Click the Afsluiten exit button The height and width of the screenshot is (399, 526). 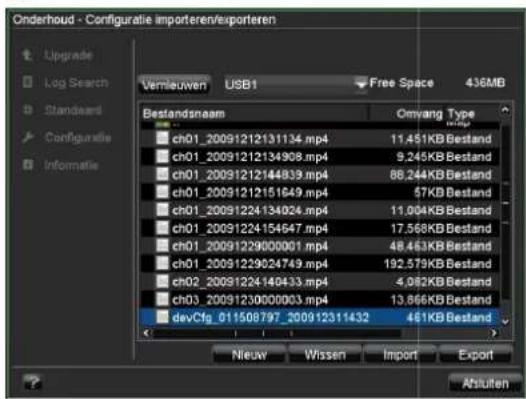pyautogui.click(x=485, y=383)
